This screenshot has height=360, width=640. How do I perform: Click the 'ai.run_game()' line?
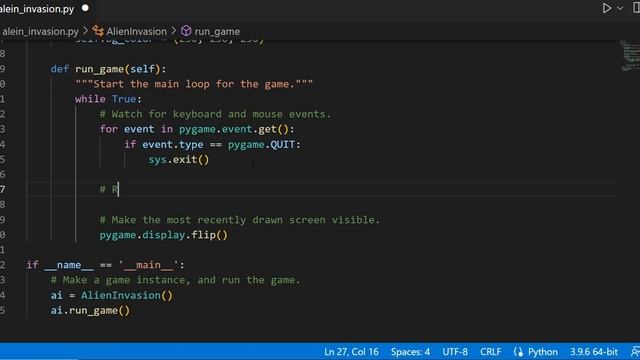tap(90, 311)
